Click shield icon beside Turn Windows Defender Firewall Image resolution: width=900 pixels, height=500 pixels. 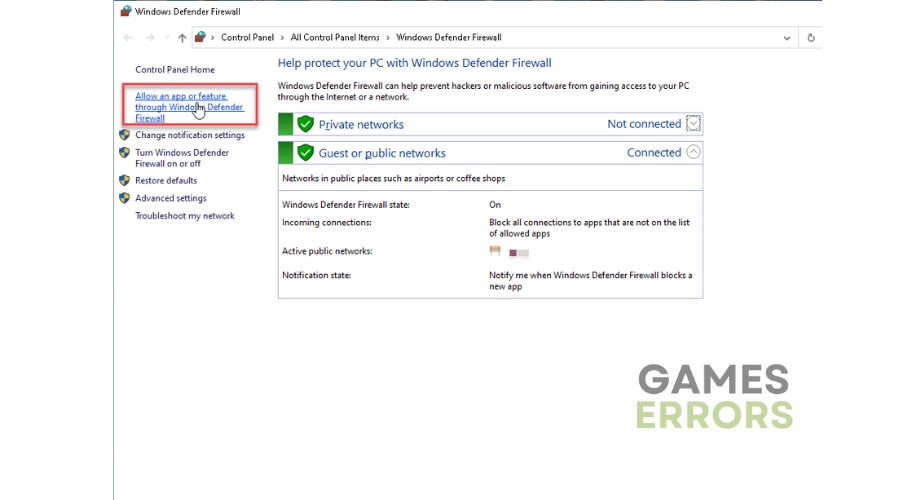[x=125, y=153]
